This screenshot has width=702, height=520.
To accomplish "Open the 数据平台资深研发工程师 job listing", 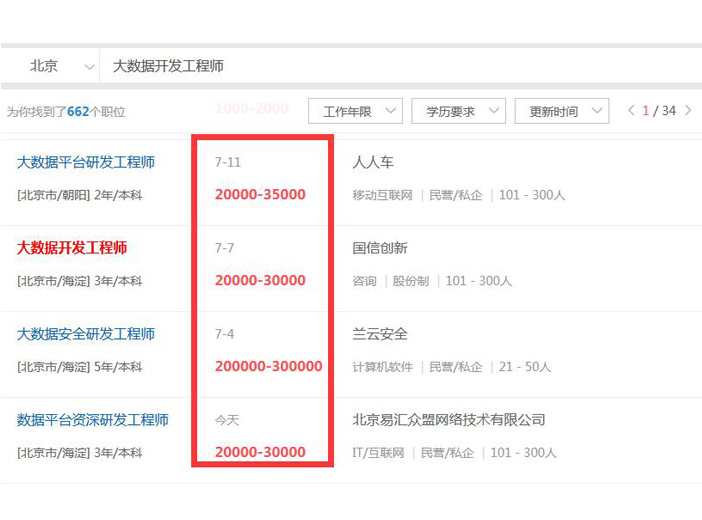I will point(93,420).
